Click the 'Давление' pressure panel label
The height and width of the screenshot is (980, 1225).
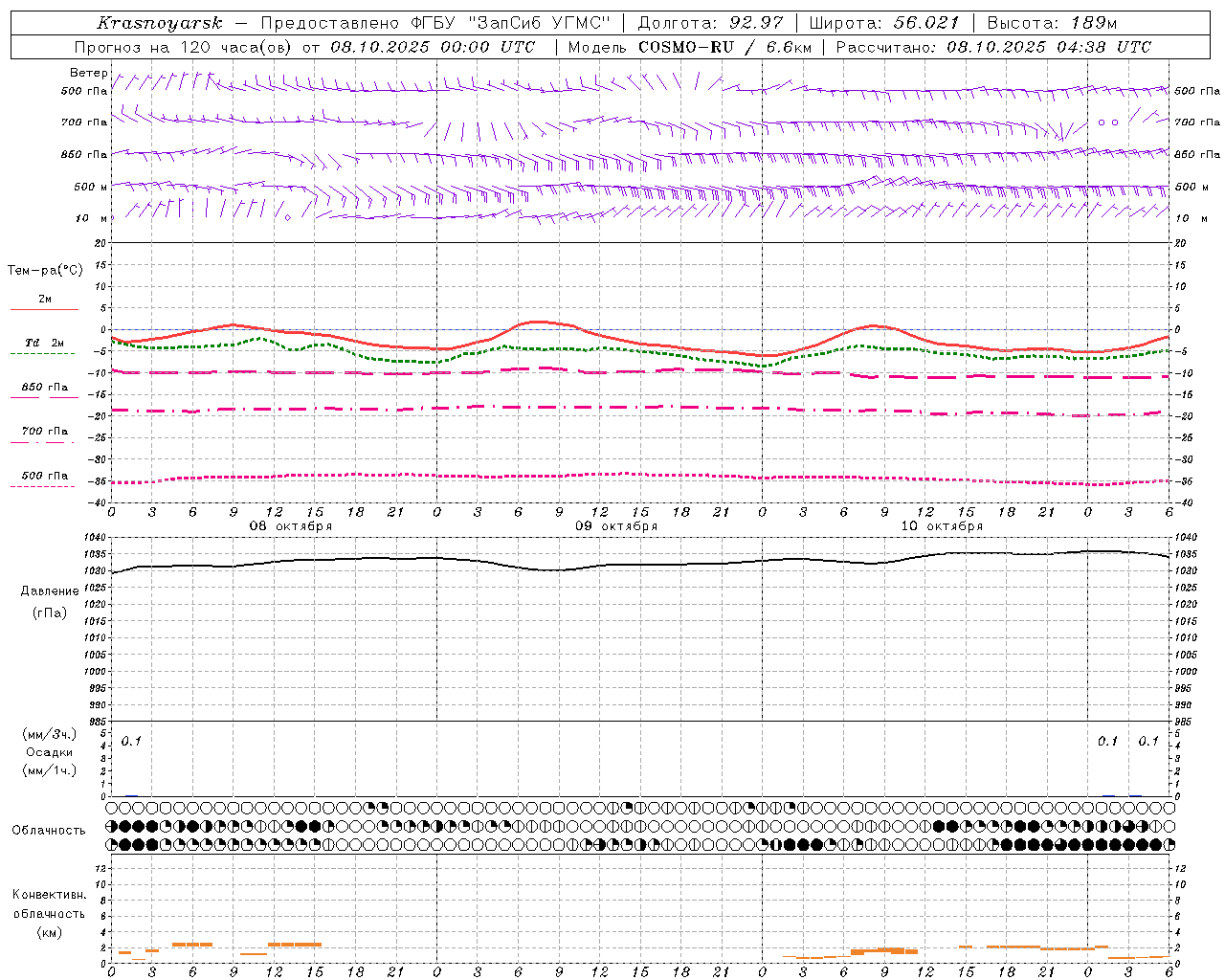50,591
